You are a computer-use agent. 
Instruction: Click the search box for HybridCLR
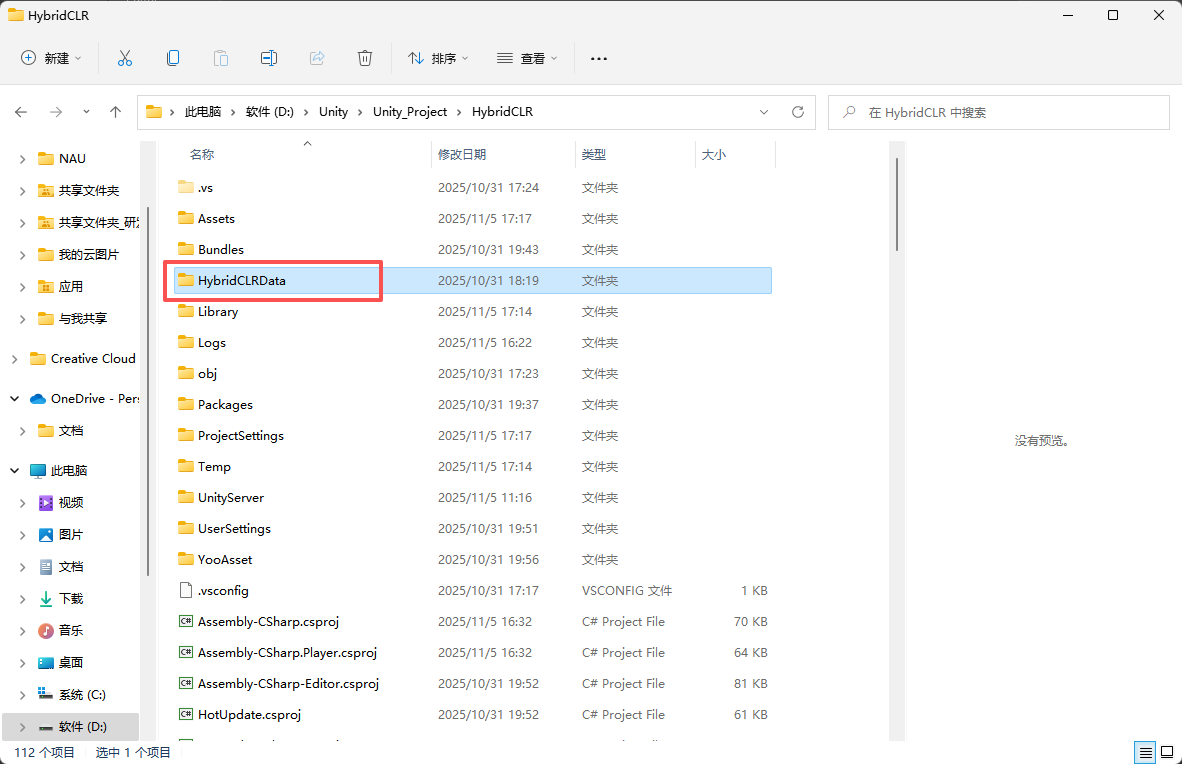999,112
